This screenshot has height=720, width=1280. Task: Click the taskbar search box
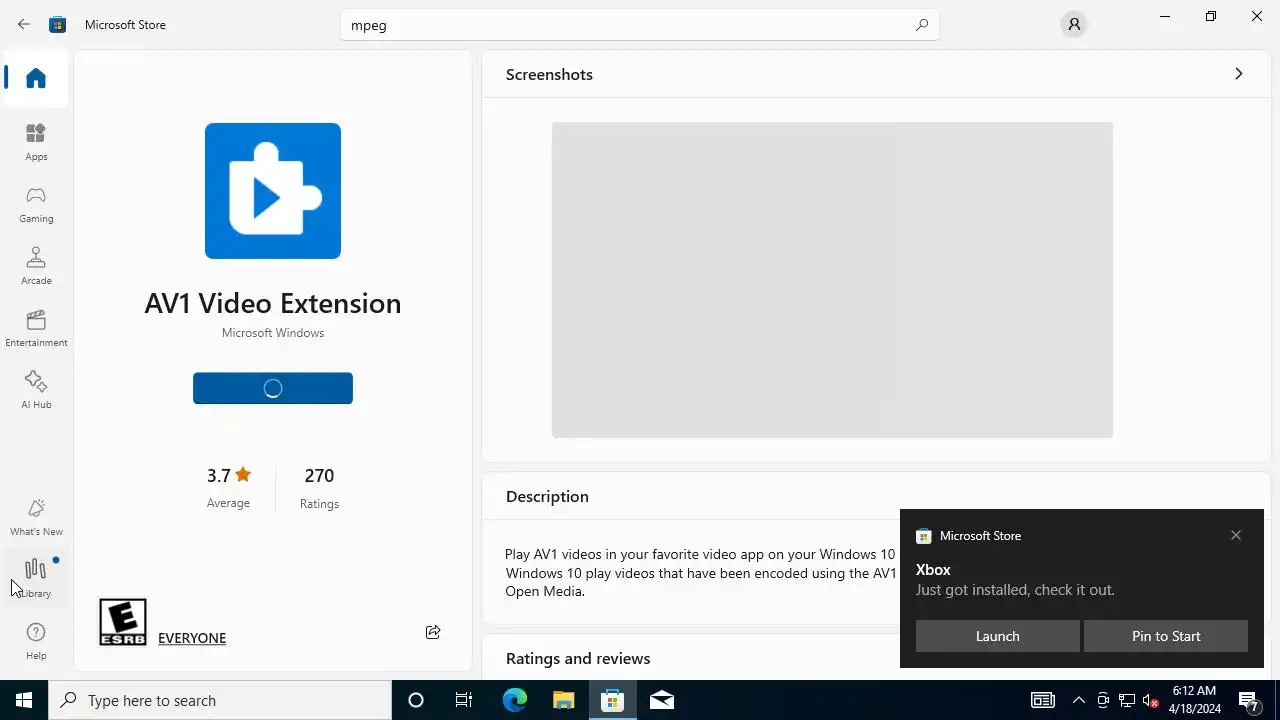click(220, 700)
